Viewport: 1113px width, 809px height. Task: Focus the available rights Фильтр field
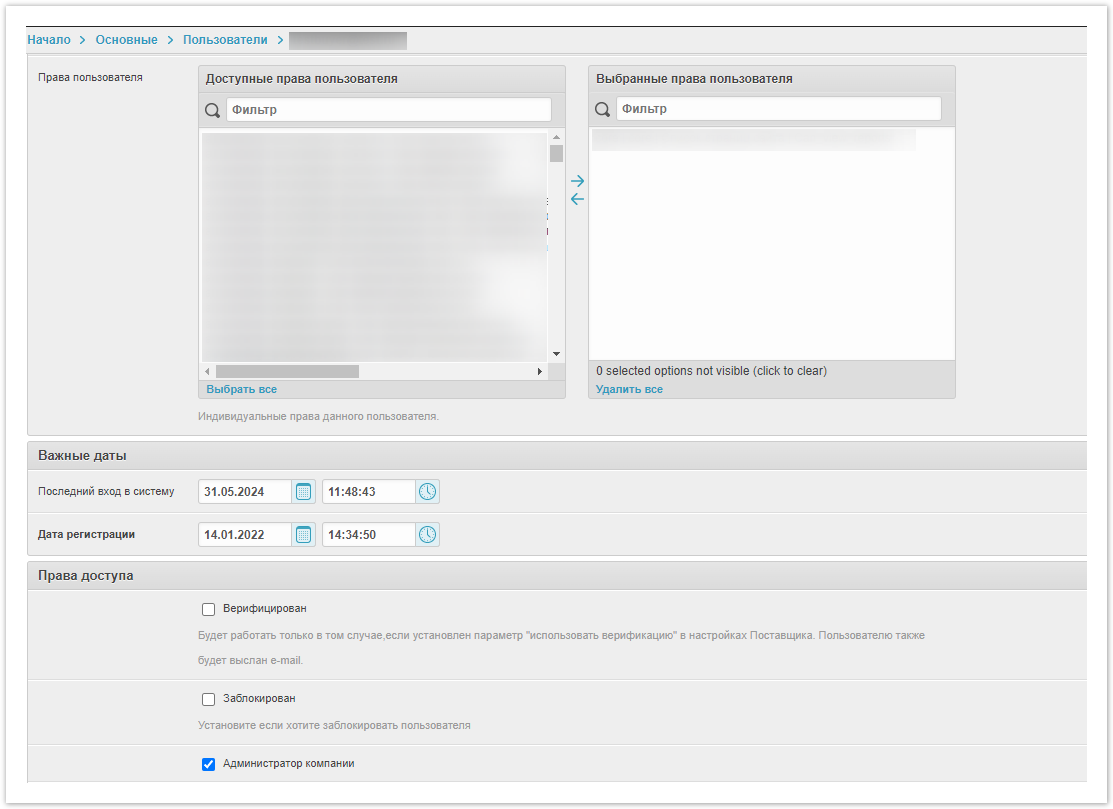click(x=388, y=110)
